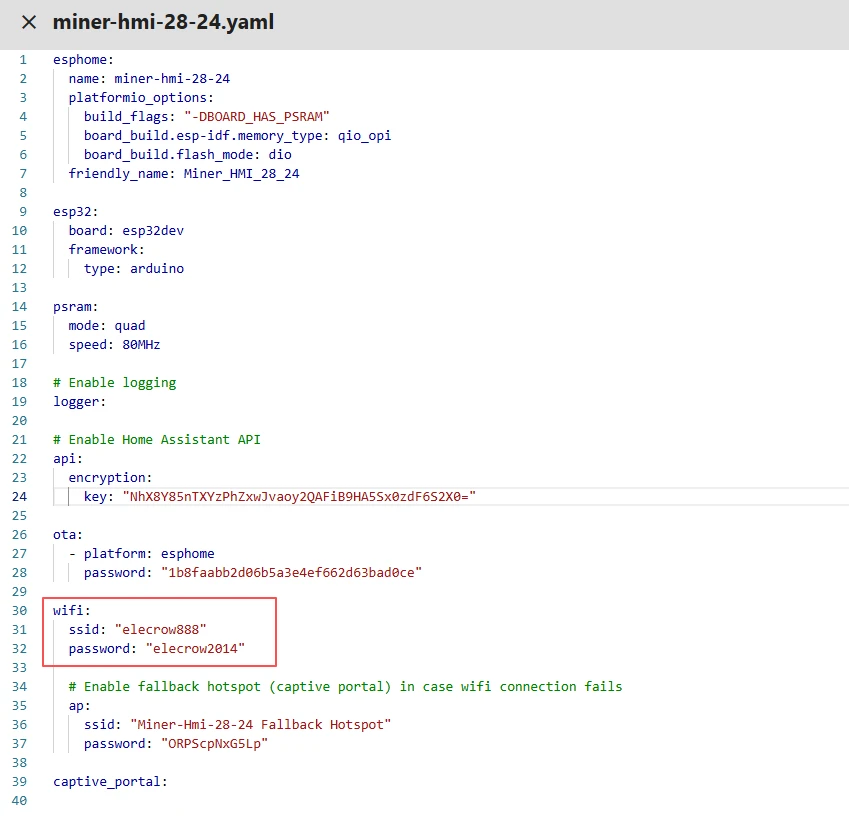Click the friendly_name value Miner_HMI_28_24
The image size is (849, 822).
(241, 173)
